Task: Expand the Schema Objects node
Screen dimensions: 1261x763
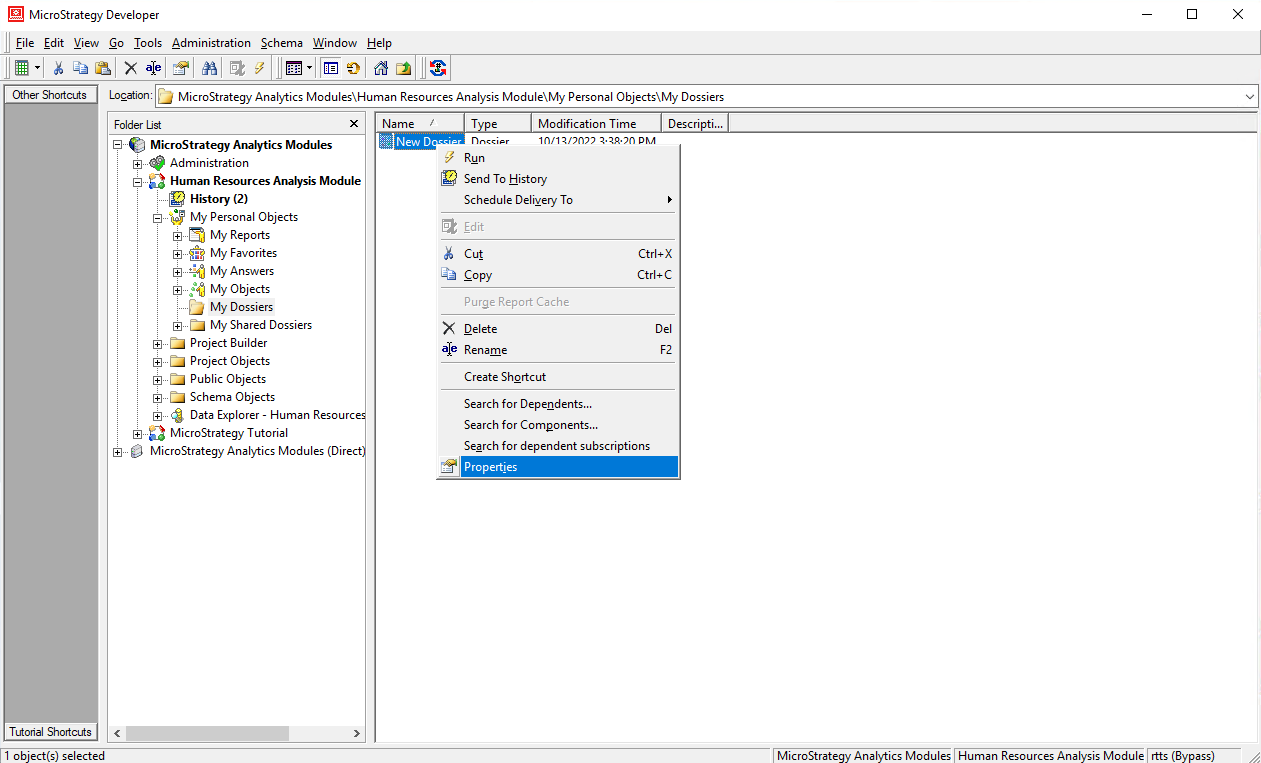Action: coord(158,397)
